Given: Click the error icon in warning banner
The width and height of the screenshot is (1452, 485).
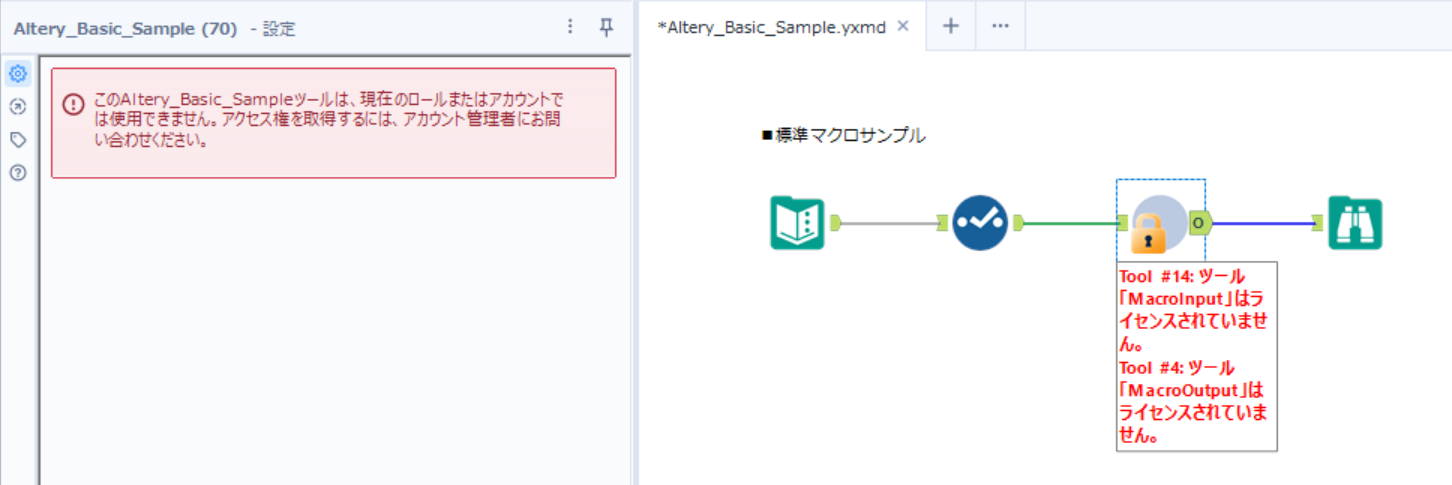Looking at the screenshot, I should coord(73,104).
